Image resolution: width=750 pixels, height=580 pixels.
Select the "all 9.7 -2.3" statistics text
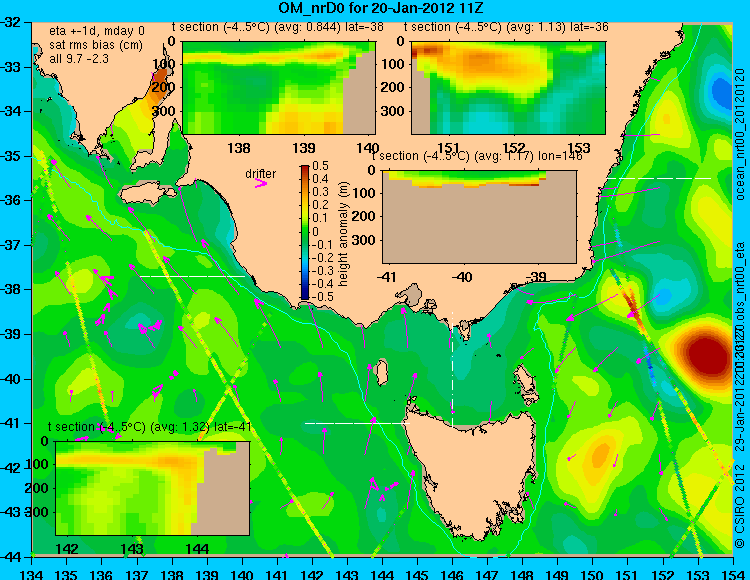click(79, 59)
